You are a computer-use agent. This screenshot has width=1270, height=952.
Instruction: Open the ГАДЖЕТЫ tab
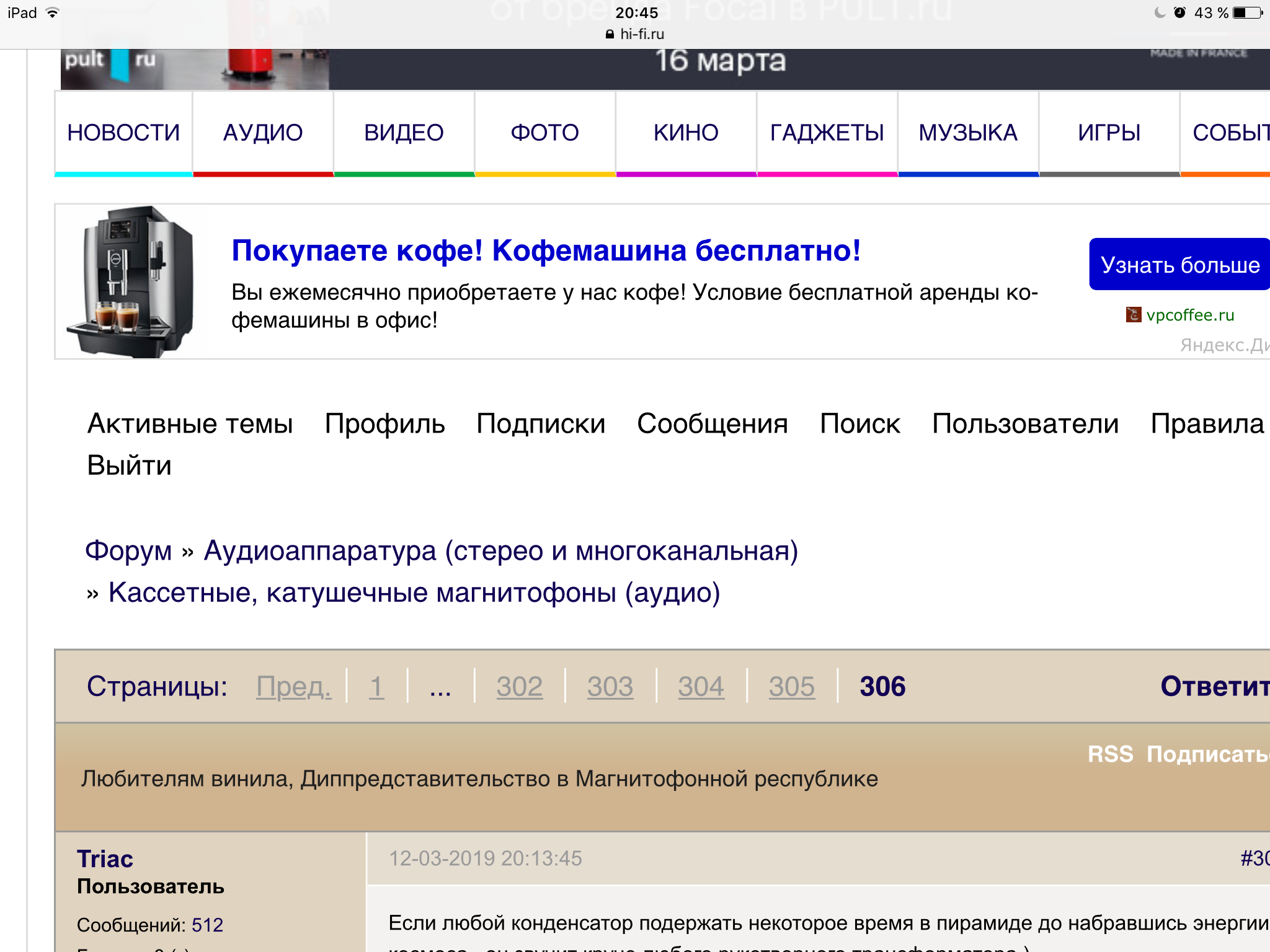pyautogui.click(x=827, y=133)
